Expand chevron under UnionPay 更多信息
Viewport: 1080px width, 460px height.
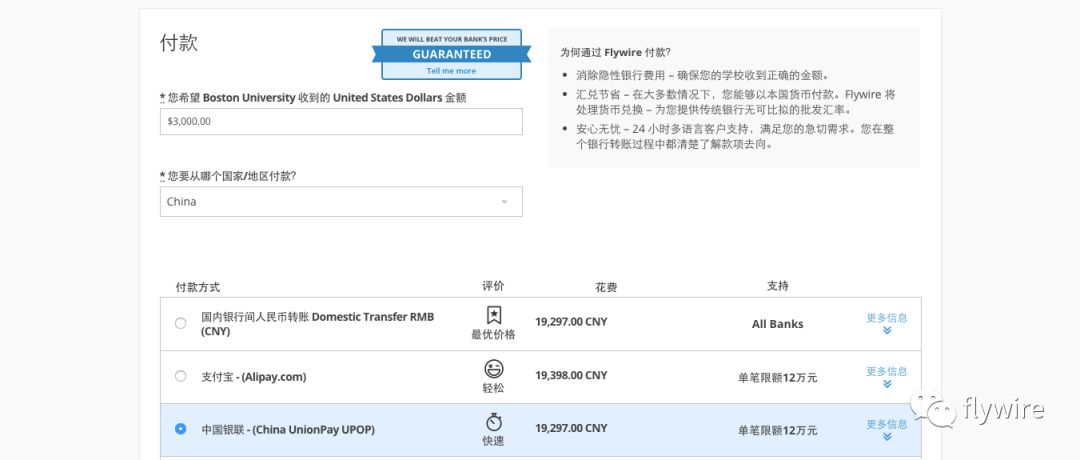pos(887,437)
